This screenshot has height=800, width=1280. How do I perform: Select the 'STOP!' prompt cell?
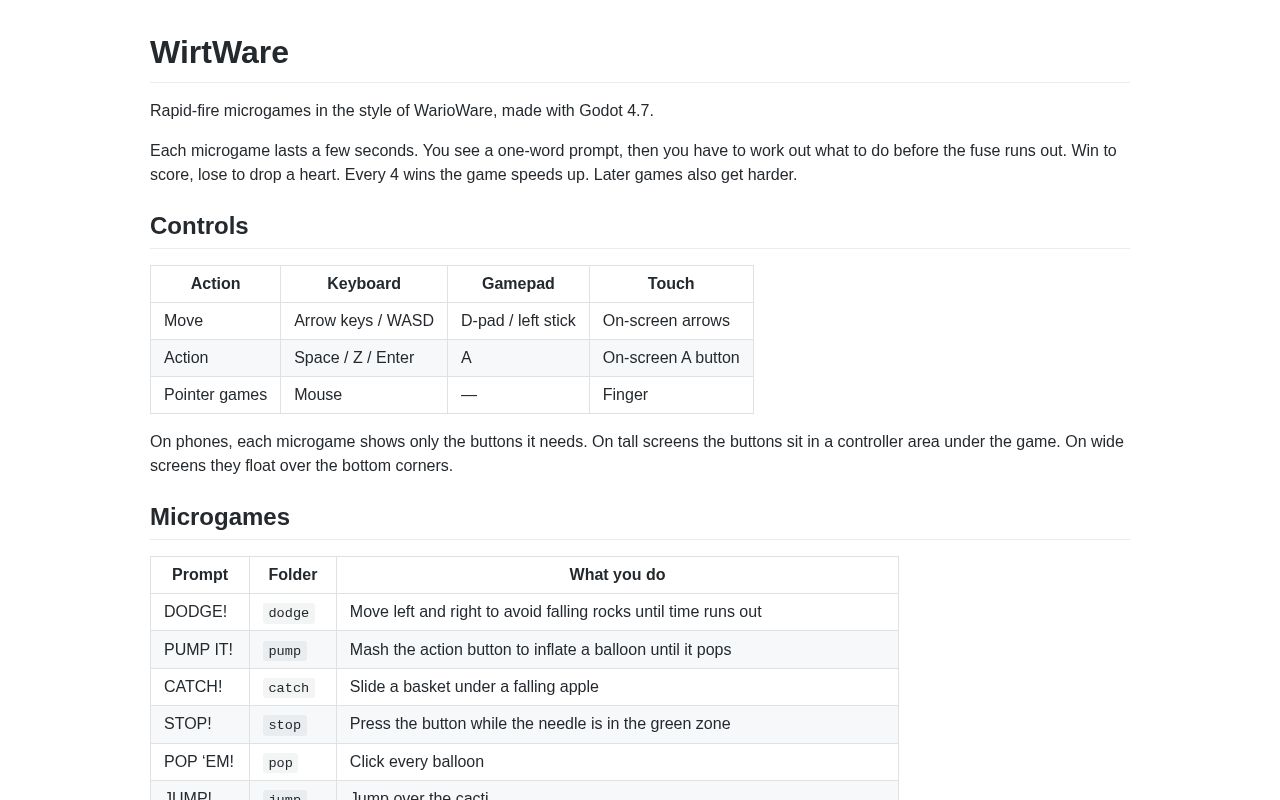click(200, 724)
